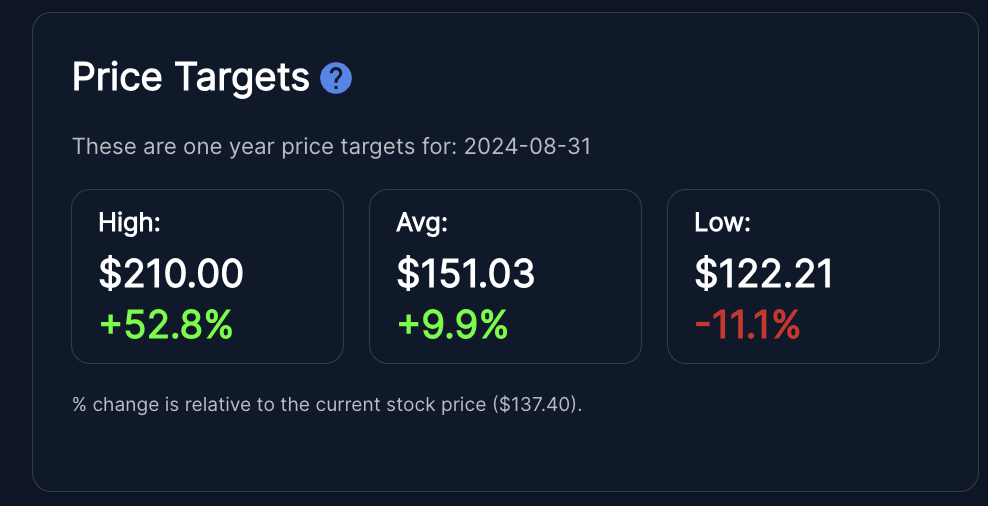Click the "Avg:" label

422,222
